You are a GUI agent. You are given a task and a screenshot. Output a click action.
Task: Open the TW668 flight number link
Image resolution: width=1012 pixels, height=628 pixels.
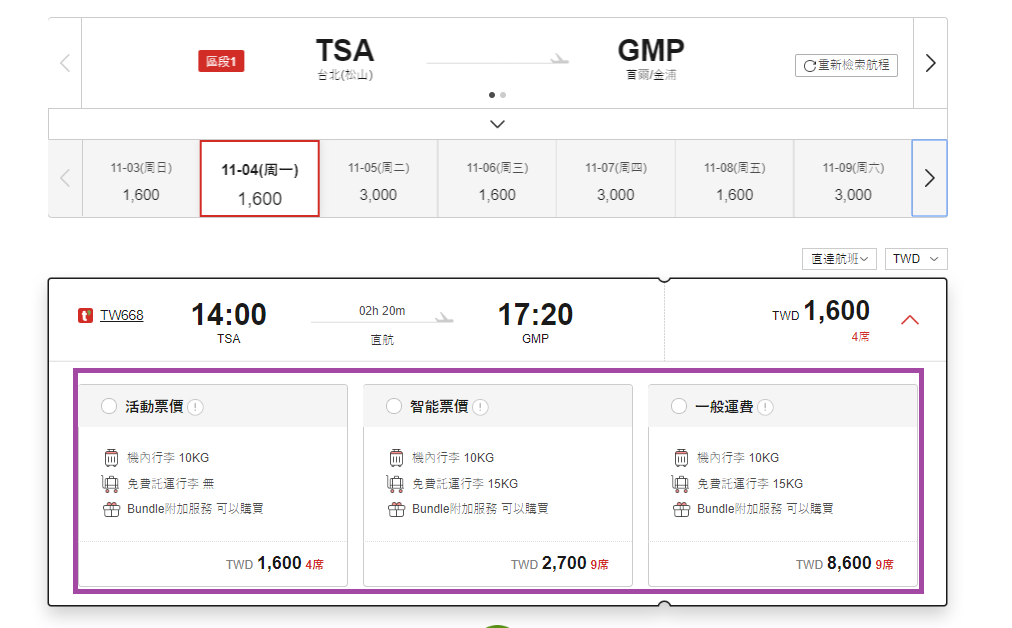click(x=121, y=316)
